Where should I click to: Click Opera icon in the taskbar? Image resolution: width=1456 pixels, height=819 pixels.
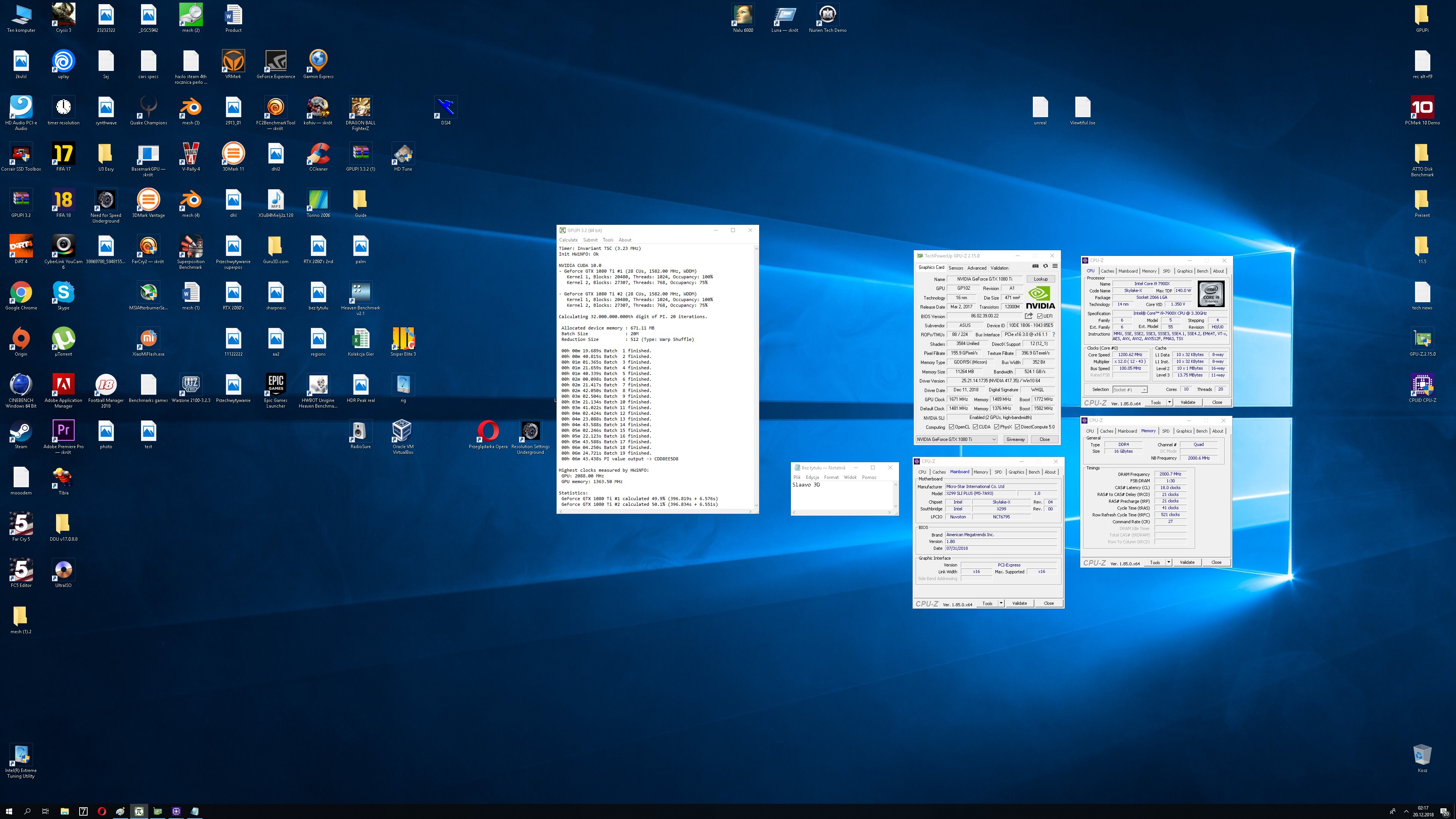(102, 811)
